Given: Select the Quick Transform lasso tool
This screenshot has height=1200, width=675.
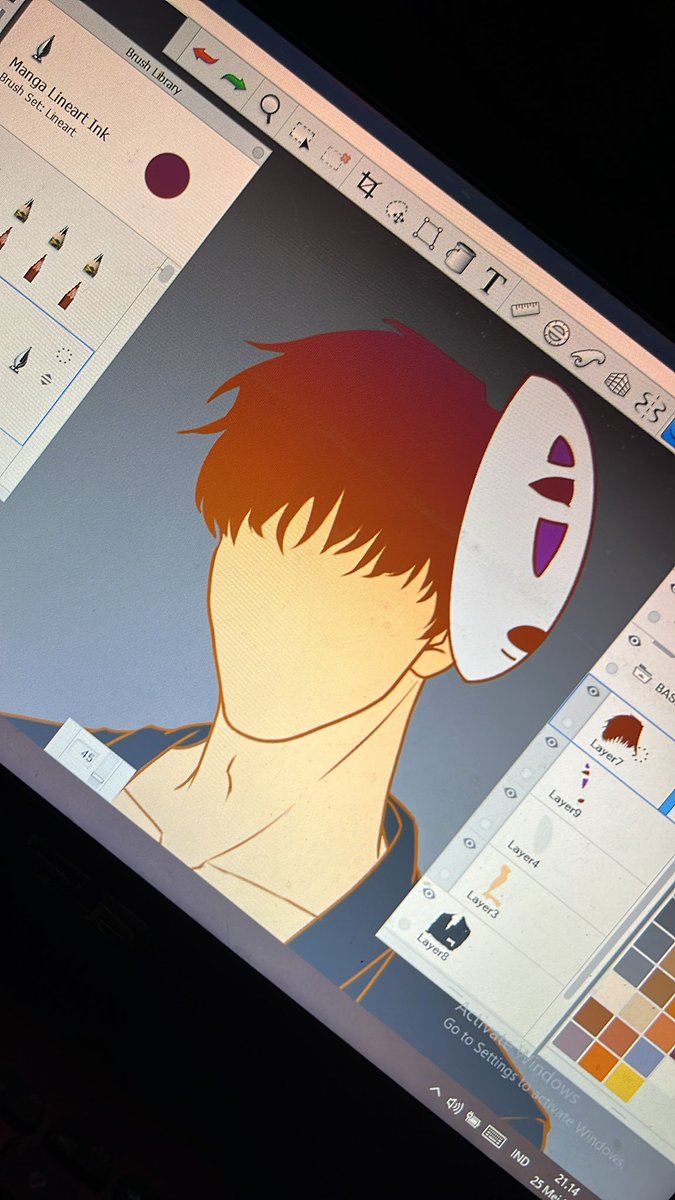Looking at the screenshot, I should click(398, 211).
